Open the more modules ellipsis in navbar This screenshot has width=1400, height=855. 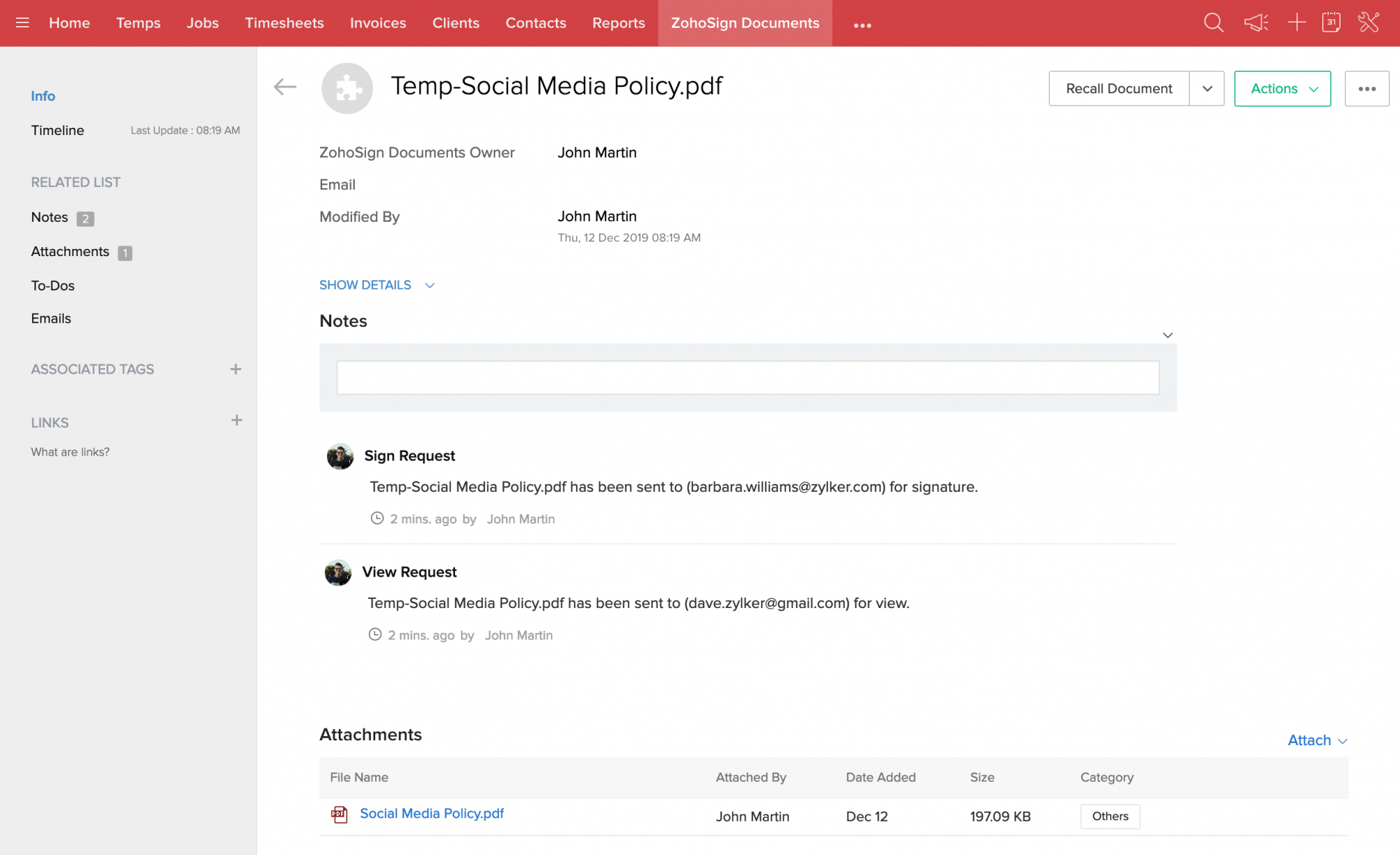(862, 25)
